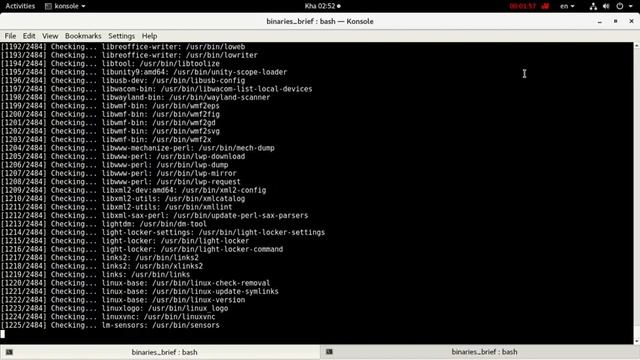Click the line with /usr/bin/lwp-mirror

coord(119,173)
